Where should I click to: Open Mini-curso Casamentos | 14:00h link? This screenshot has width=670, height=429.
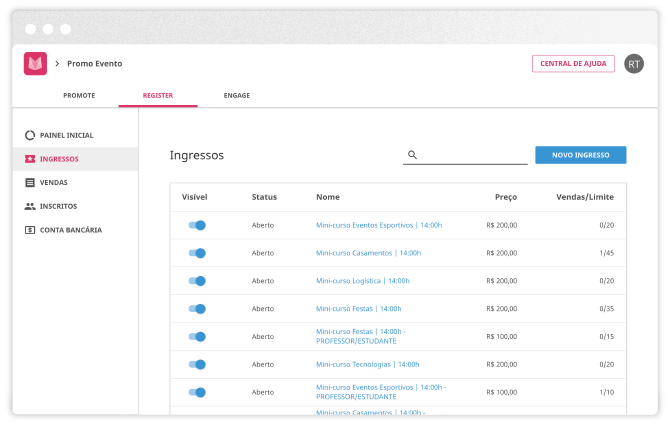point(368,253)
